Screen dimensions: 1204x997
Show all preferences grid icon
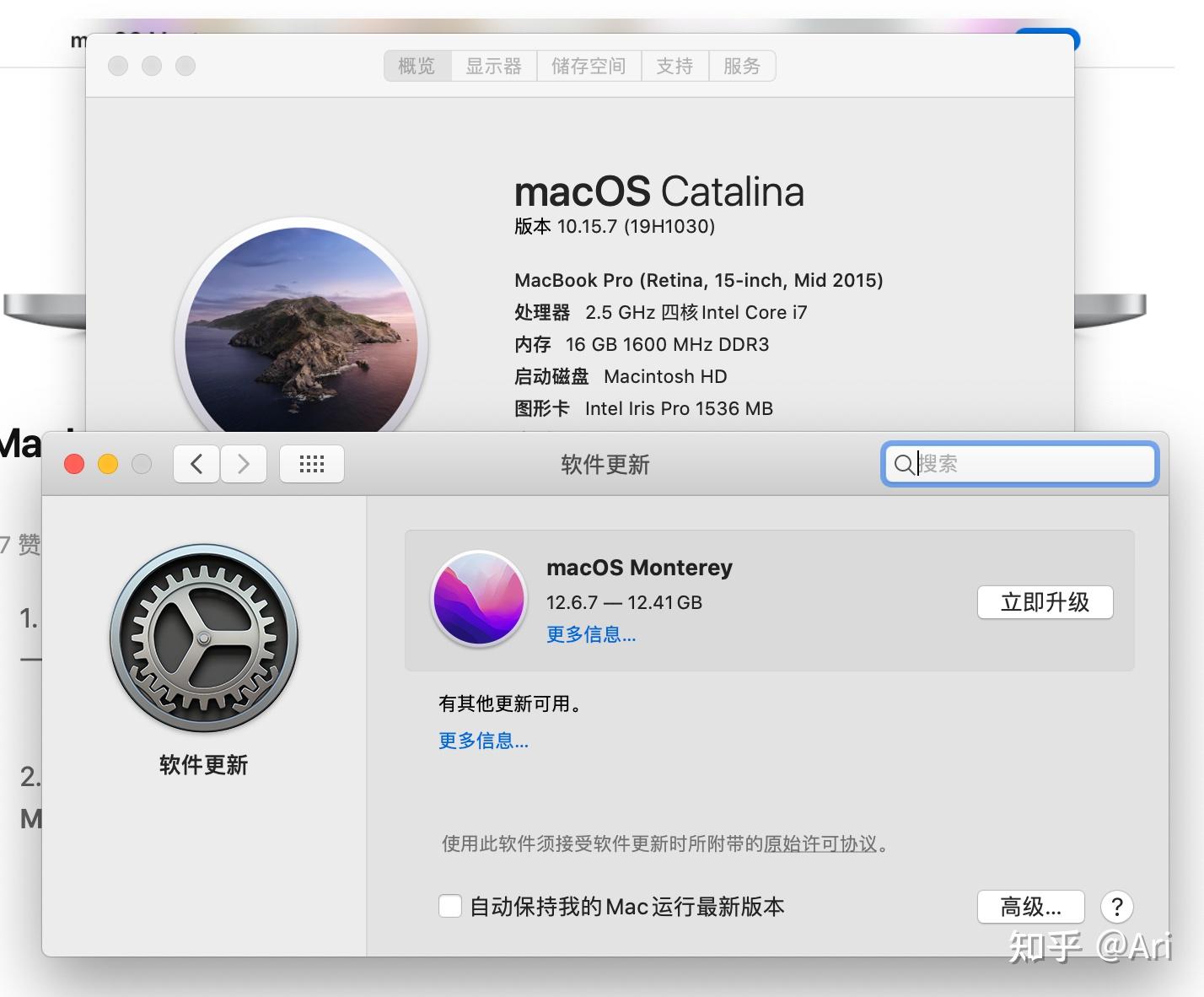tap(311, 464)
